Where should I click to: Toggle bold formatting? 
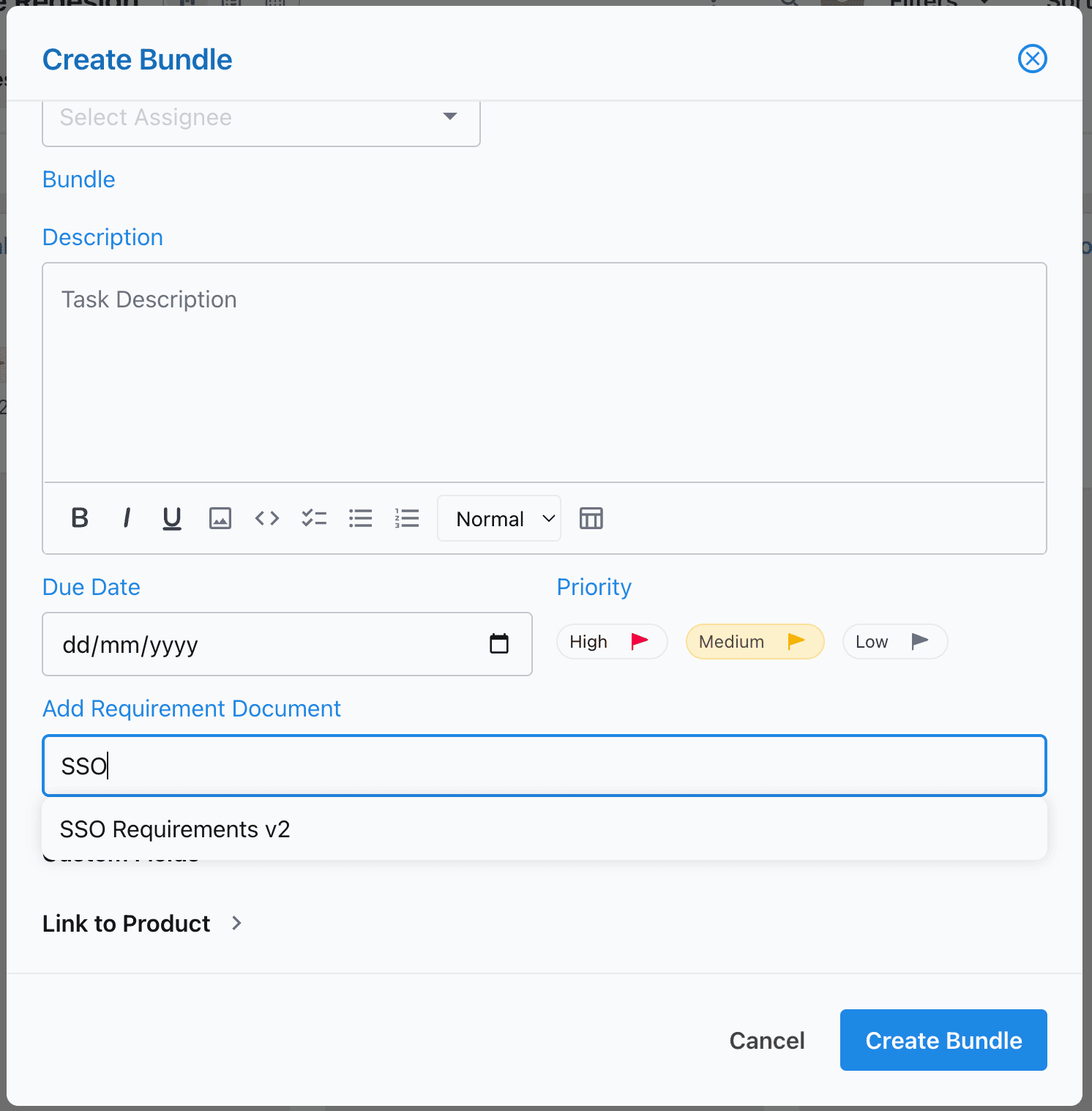(80, 518)
